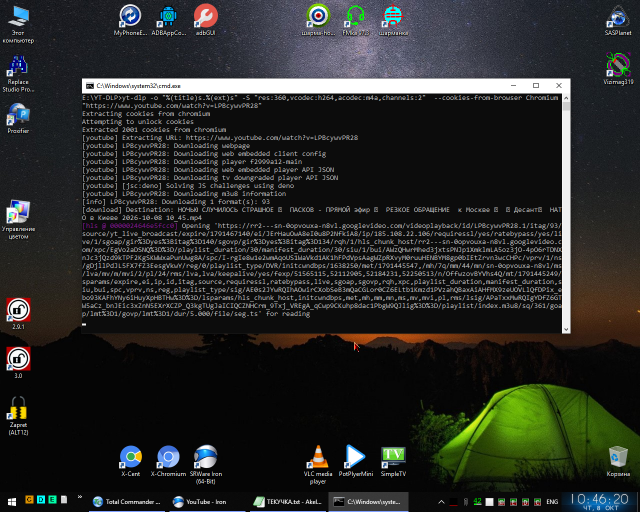Click the cmd vertical scrollbar thumb

pyautogui.click(x=566, y=107)
